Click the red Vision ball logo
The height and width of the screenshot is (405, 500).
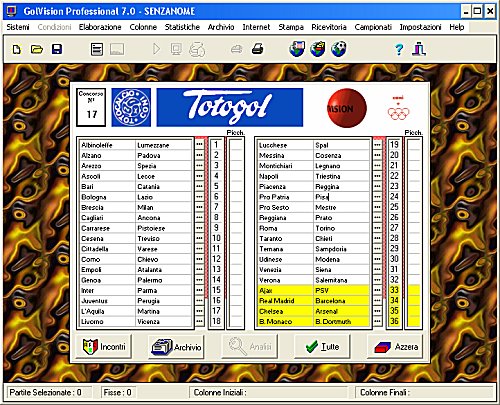click(347, 108)
